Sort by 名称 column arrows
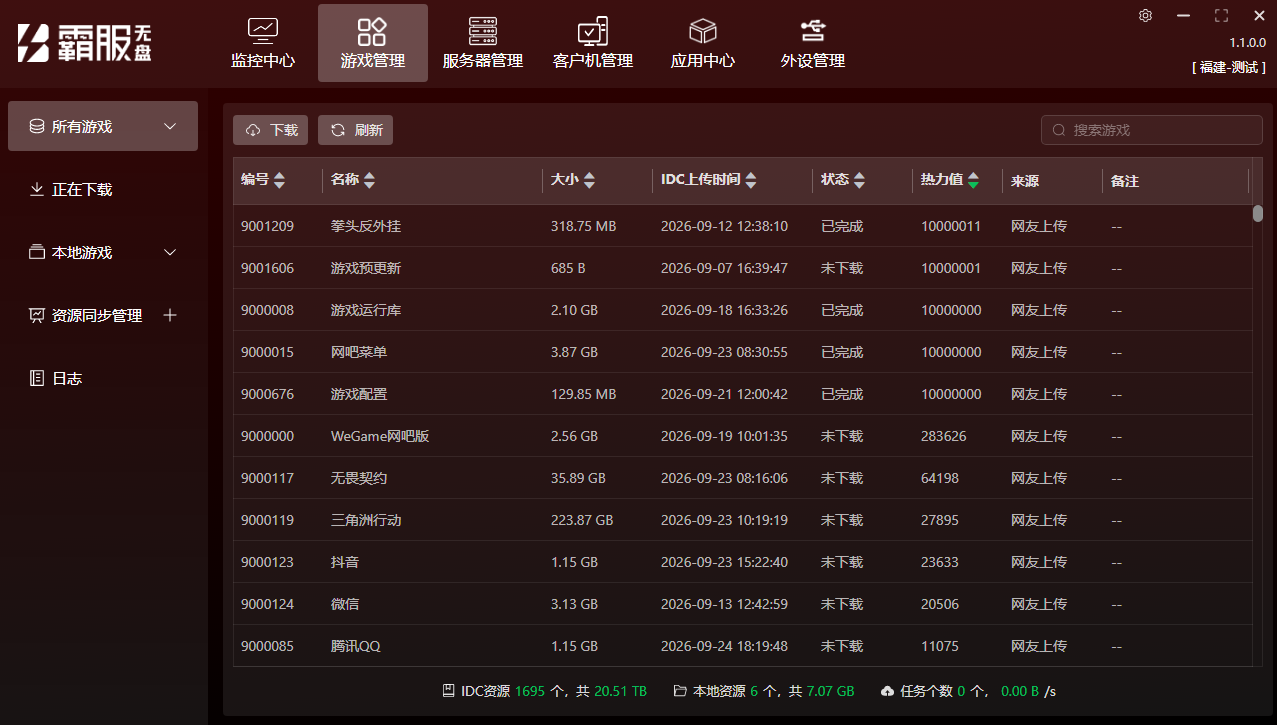 (369, 180)
